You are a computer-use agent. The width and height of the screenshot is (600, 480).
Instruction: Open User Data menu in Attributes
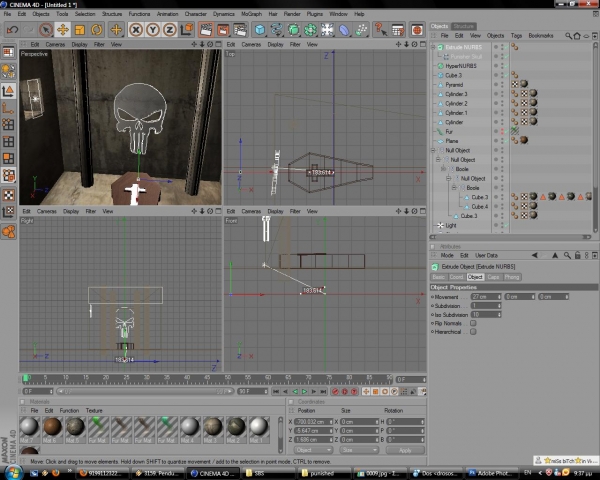click(486, 255)
